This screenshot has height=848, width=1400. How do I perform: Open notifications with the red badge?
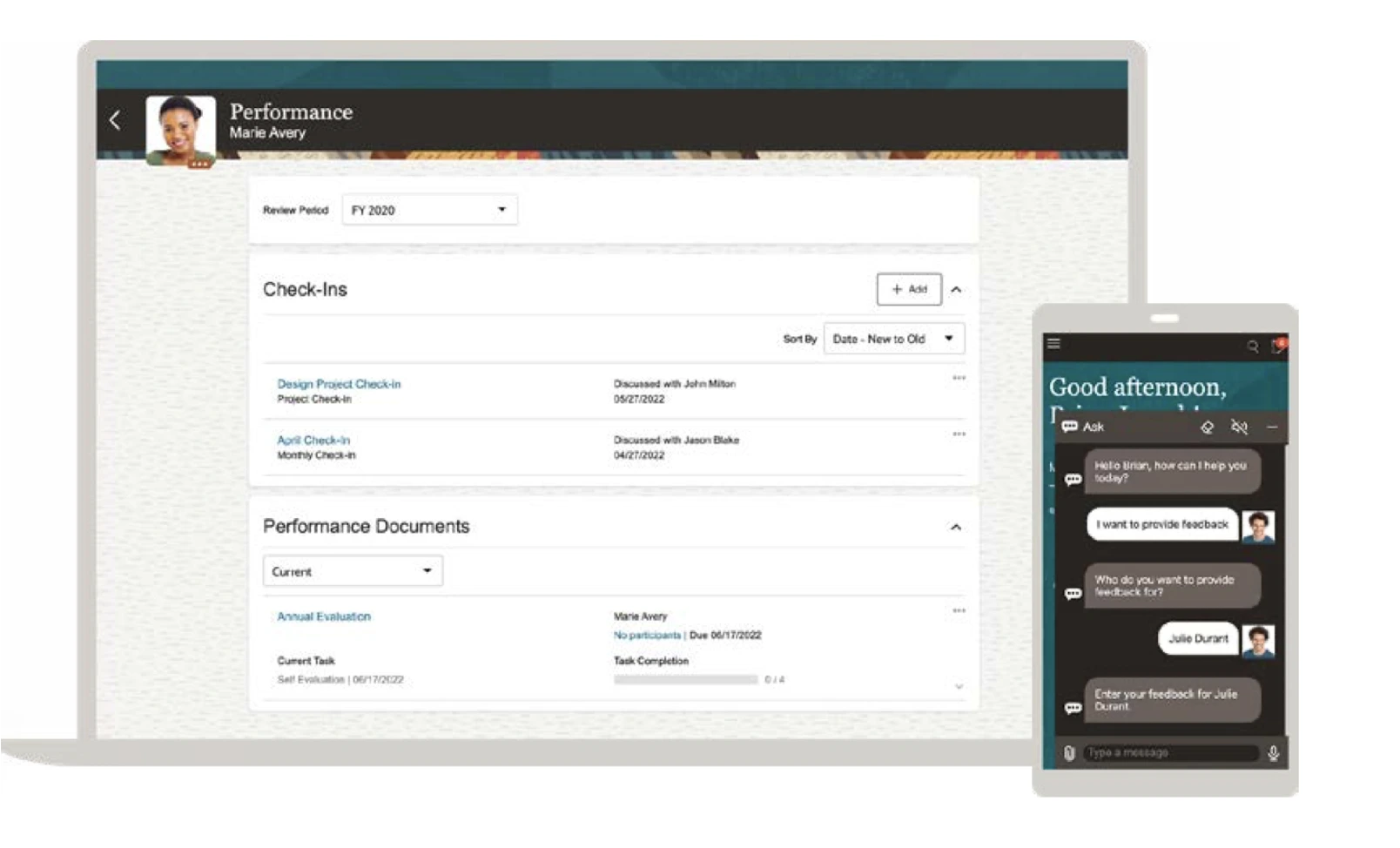pyautogui.click(x=1277, y=346)
